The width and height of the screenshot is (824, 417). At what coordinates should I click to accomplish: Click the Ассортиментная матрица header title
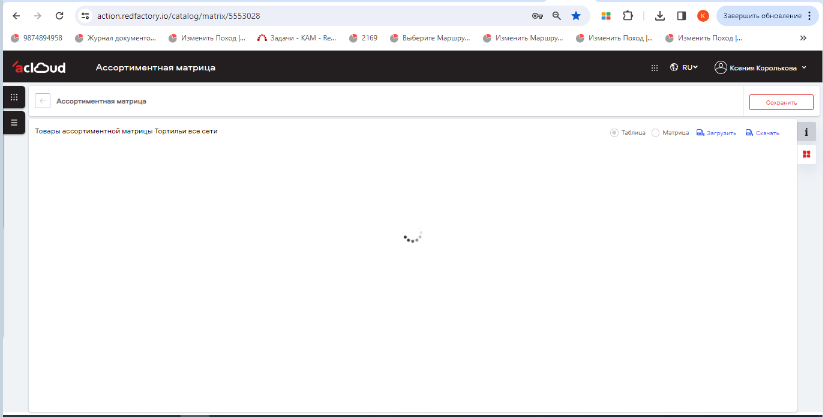[x=156, y=68]
